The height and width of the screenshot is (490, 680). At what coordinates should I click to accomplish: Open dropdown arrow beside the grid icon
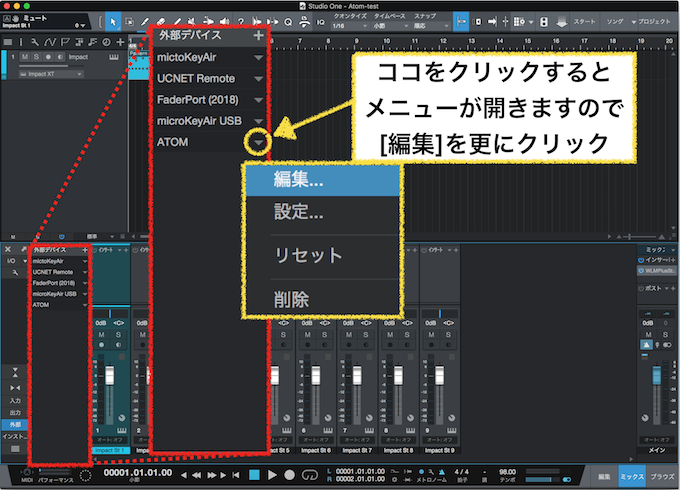coord(531,22)
